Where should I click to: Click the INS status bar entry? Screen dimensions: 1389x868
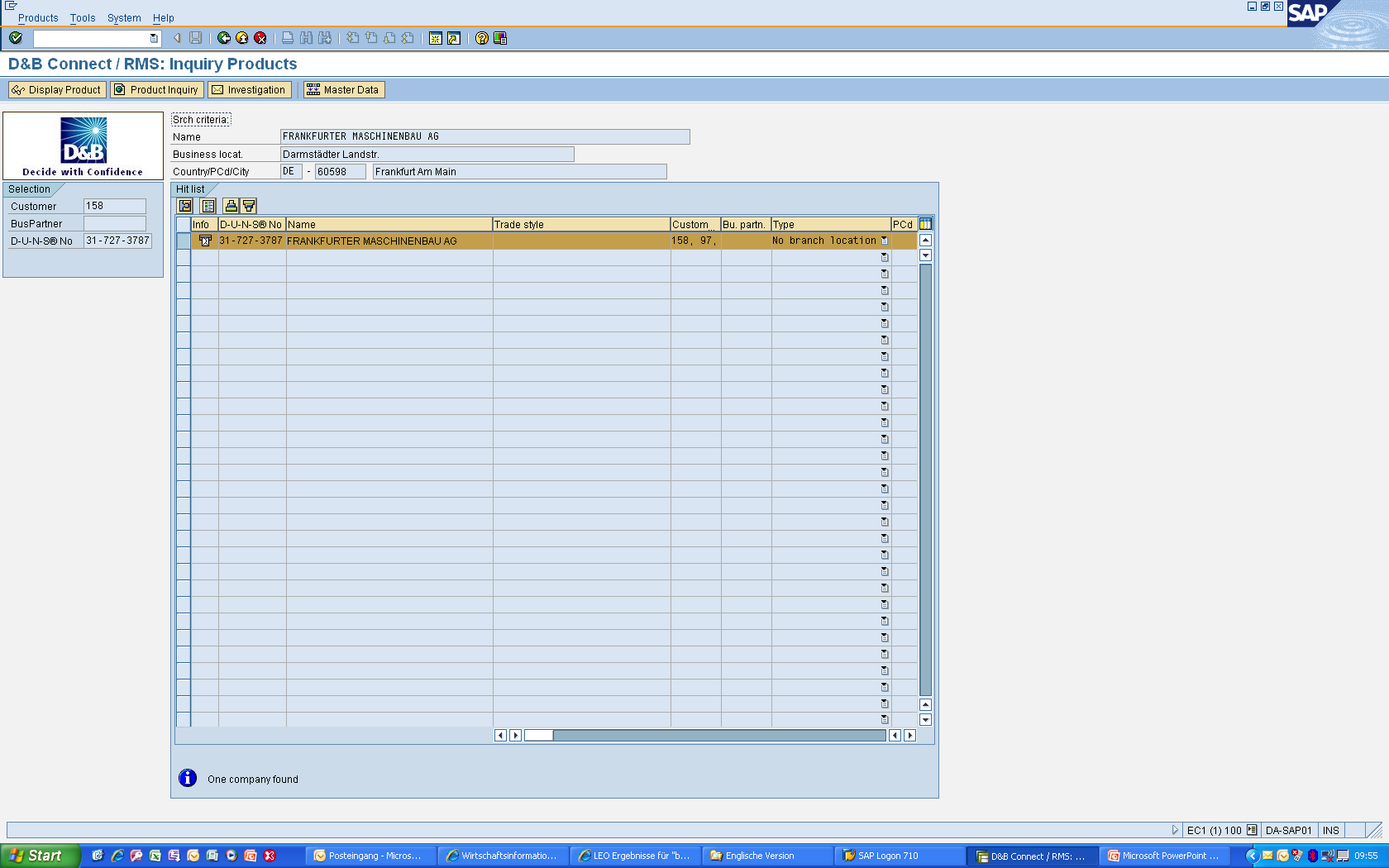pos(1331,830)
